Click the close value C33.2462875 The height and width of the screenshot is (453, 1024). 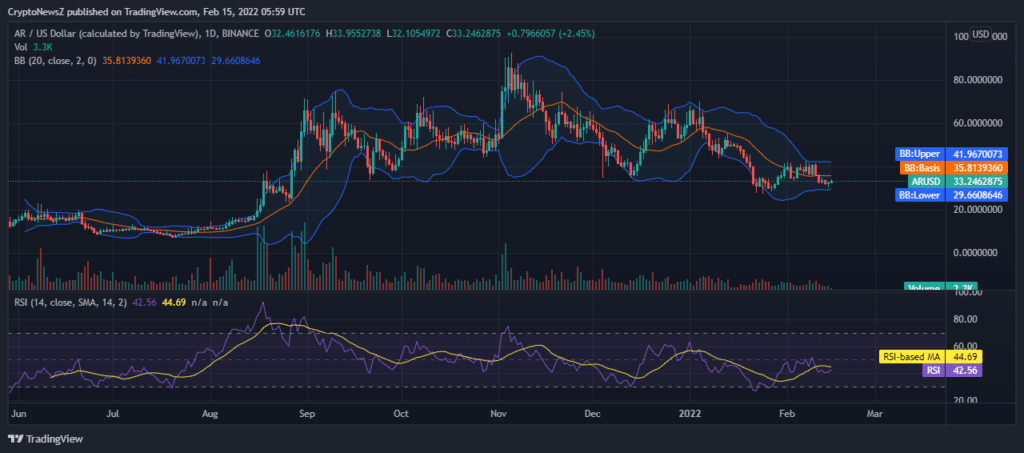click(475, 33)
